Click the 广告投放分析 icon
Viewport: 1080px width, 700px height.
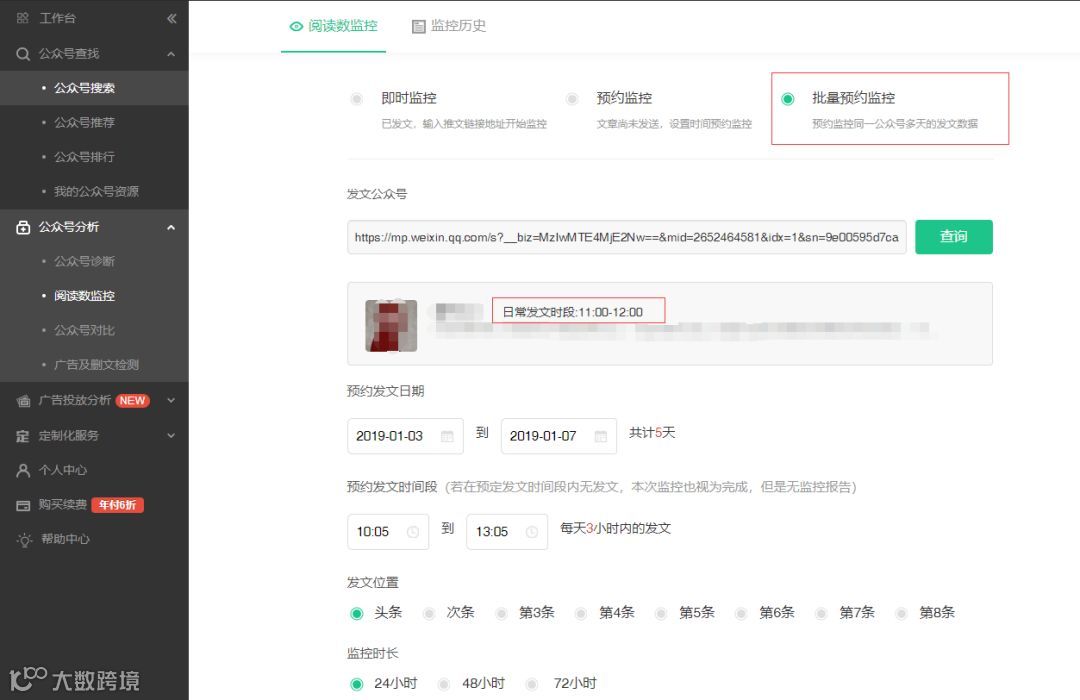23,400
